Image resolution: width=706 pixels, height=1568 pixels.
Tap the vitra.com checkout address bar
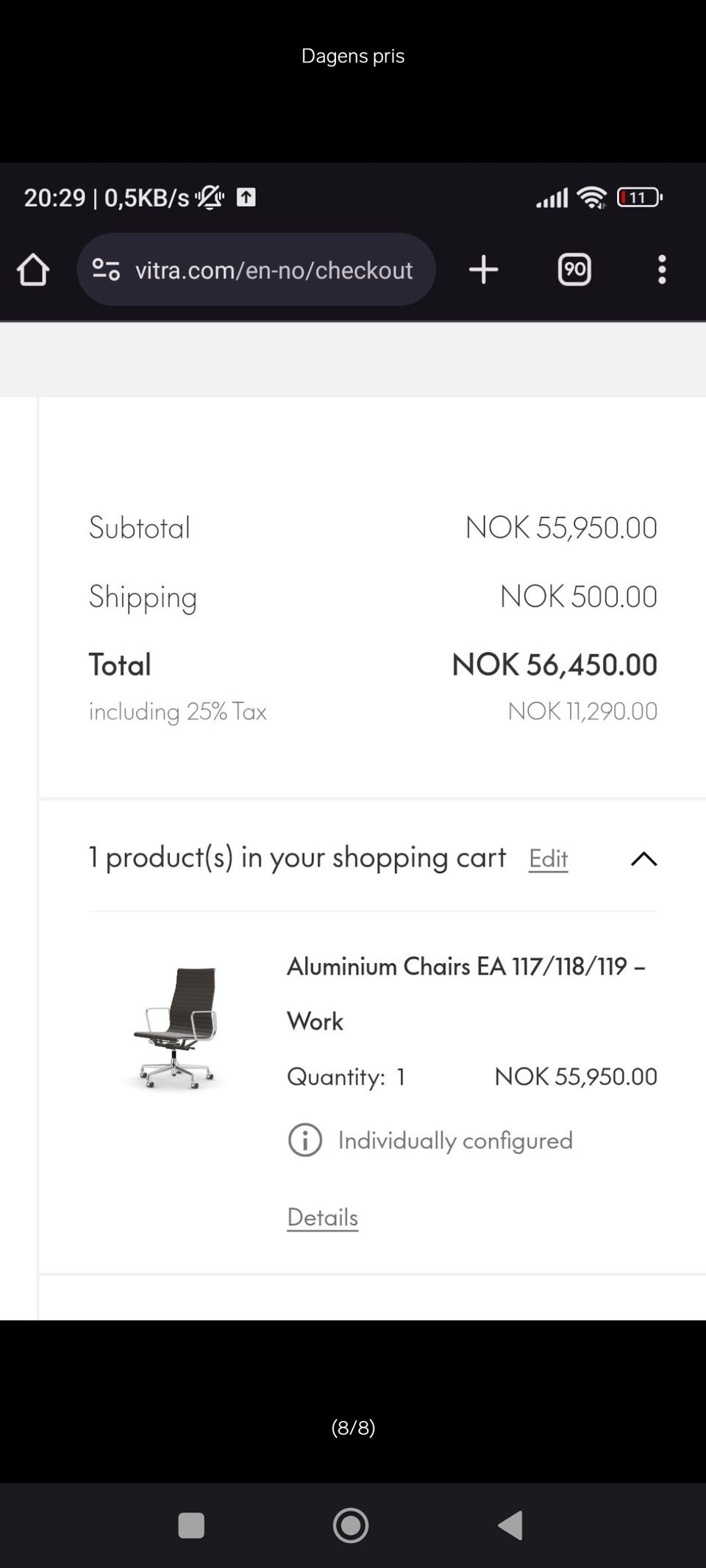(x=274, y=270)
